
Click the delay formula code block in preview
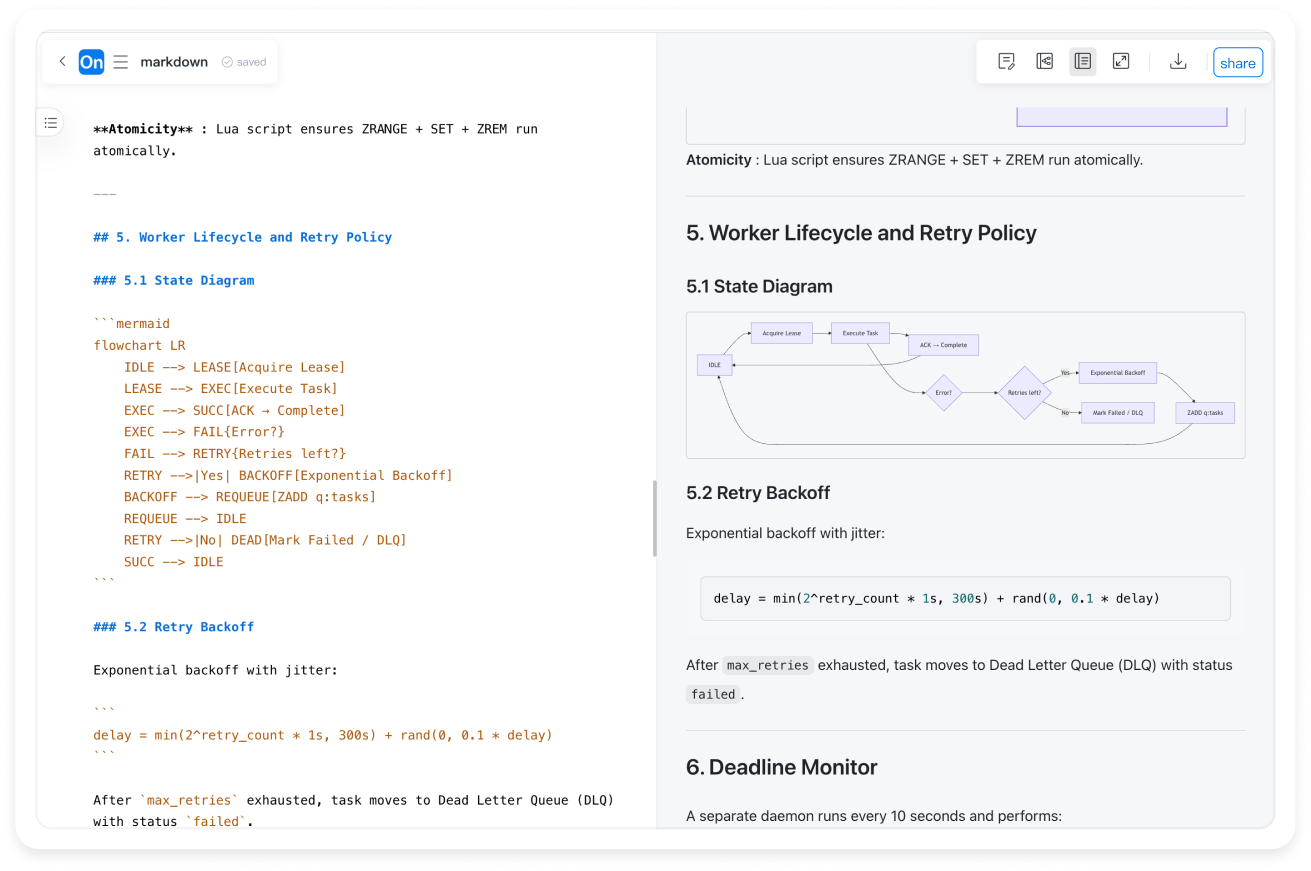tap(965, 599)
